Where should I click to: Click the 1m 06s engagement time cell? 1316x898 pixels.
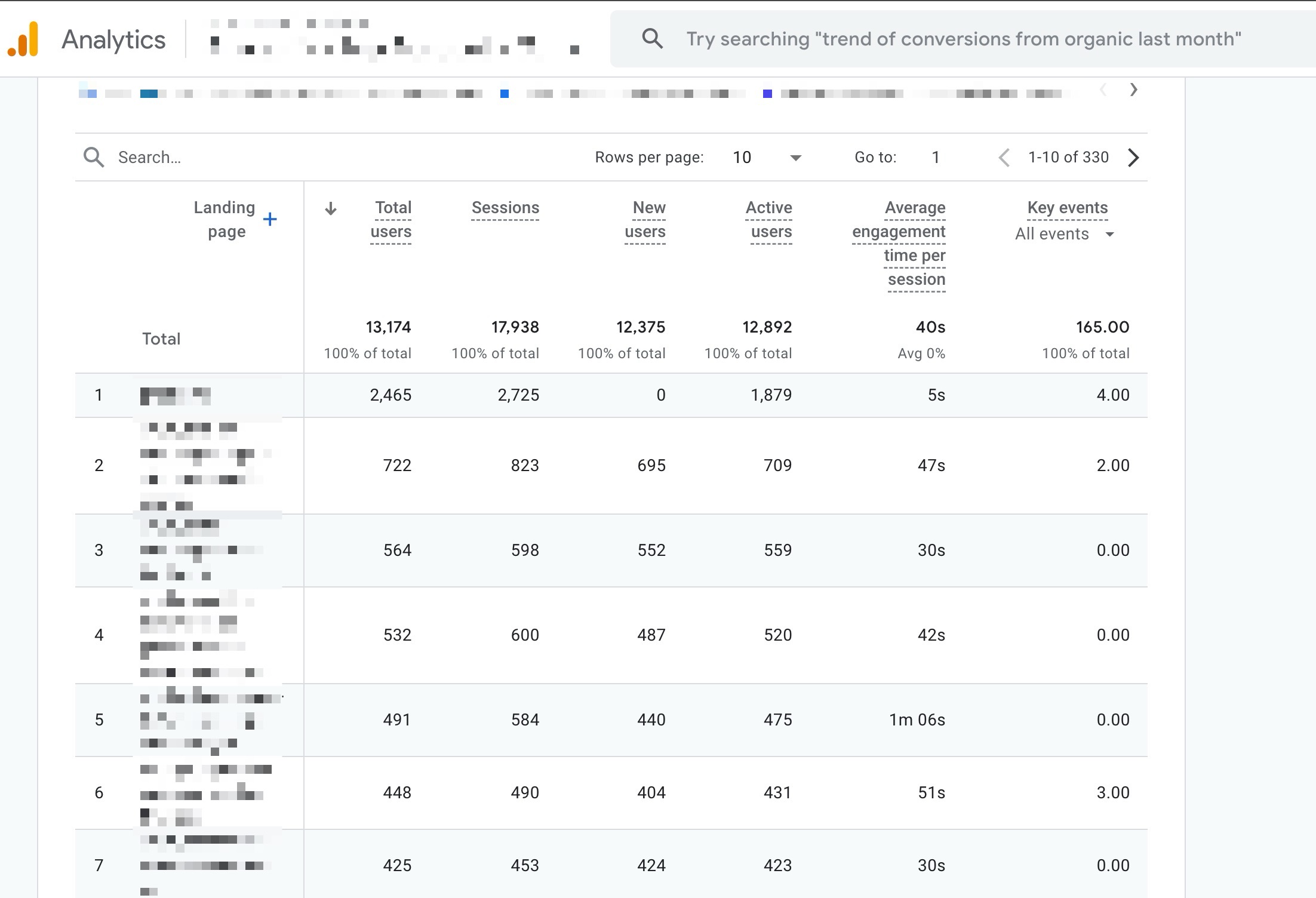pos(917,720)
